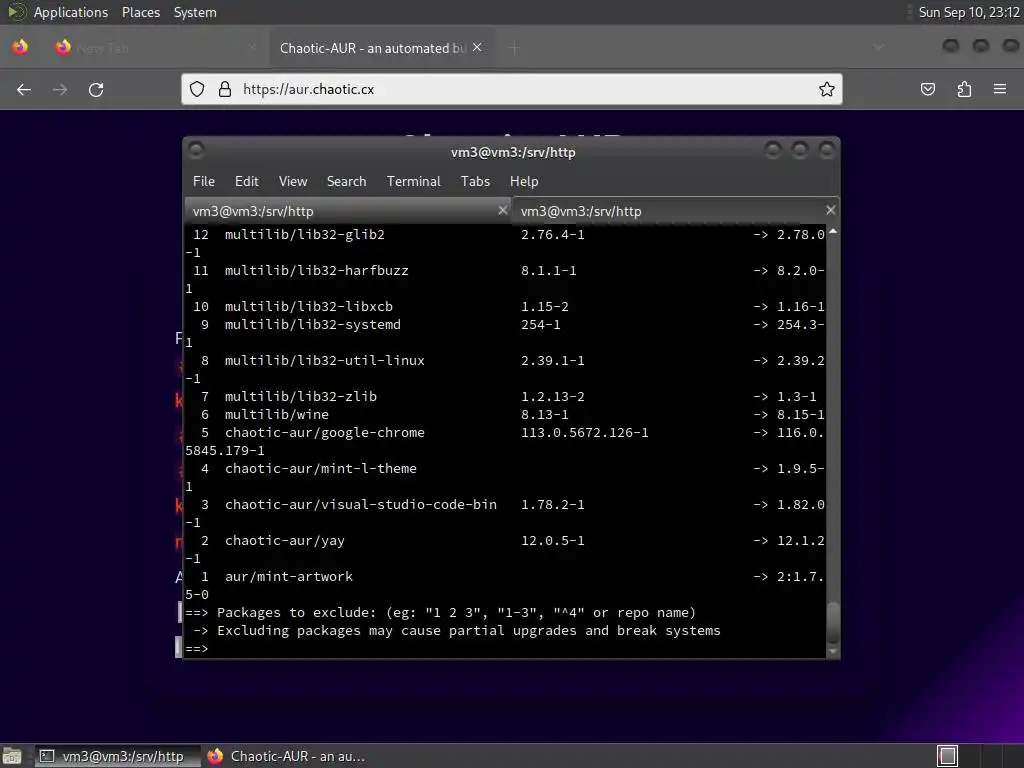This screenshot has width=1024, height=768.
Task: Click text multilib/lib32-libxcb
Action: (x=309, y=306)
